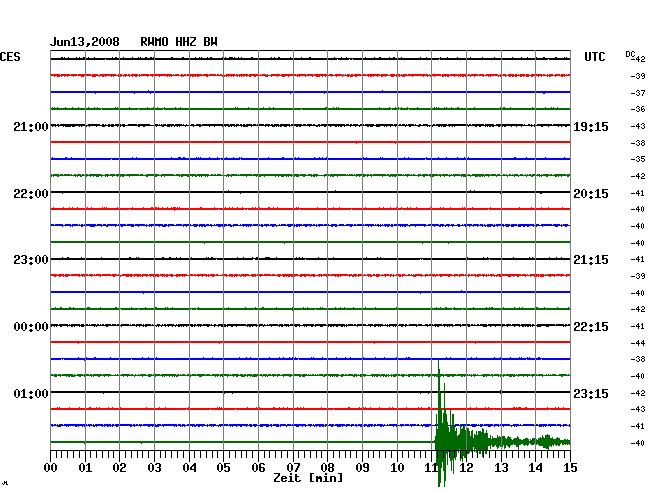Click the DC offset value "-44"

click(638, 343)
